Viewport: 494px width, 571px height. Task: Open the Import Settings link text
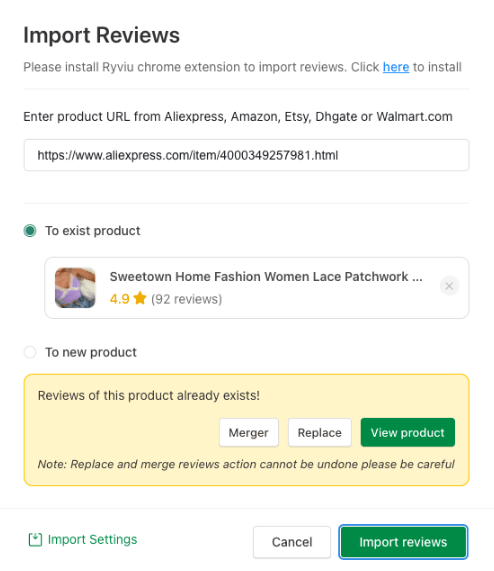pos(92,539)
